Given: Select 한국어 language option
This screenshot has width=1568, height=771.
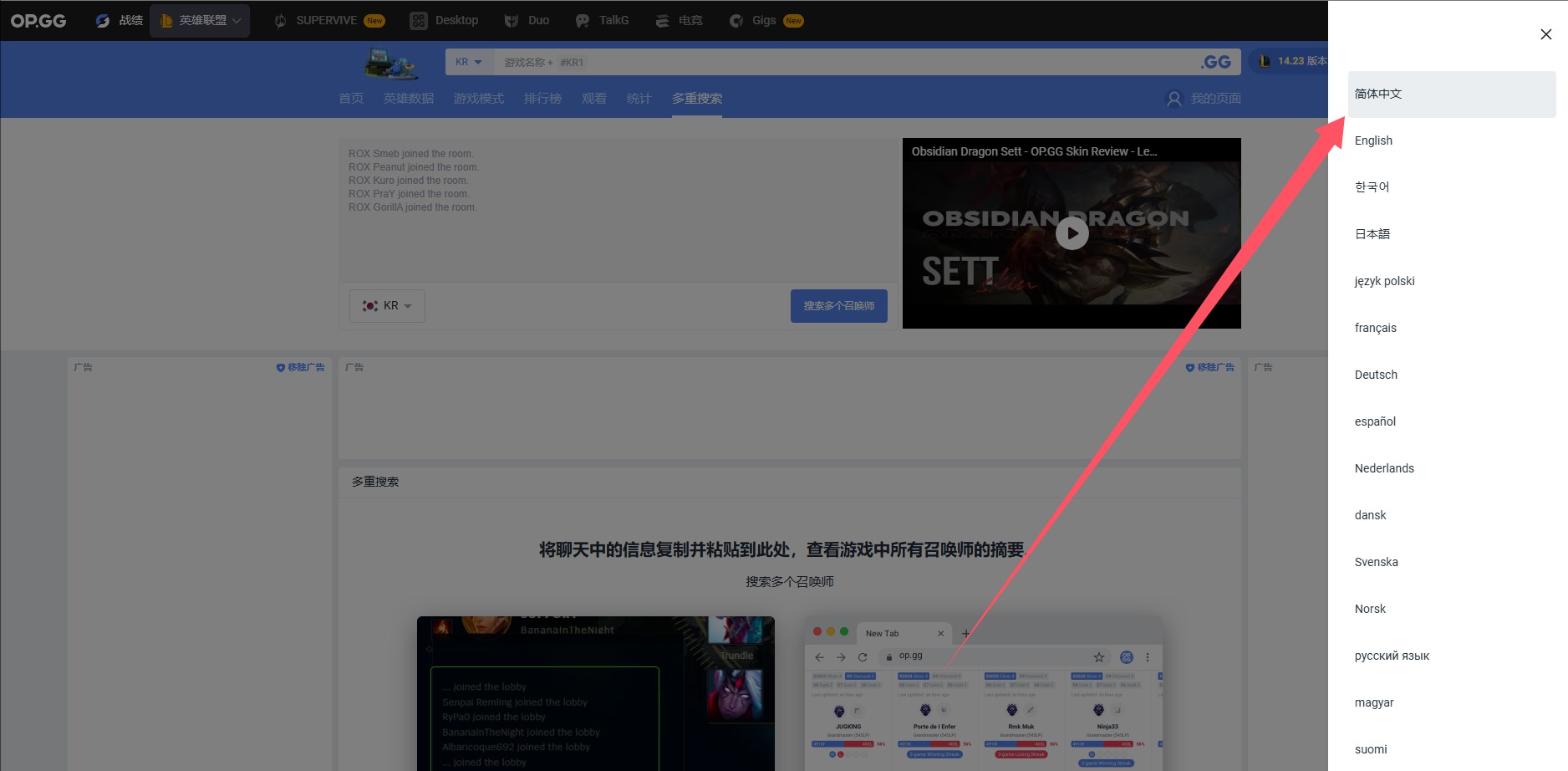Looking at the screenshot, I should tap(1372, 186).
